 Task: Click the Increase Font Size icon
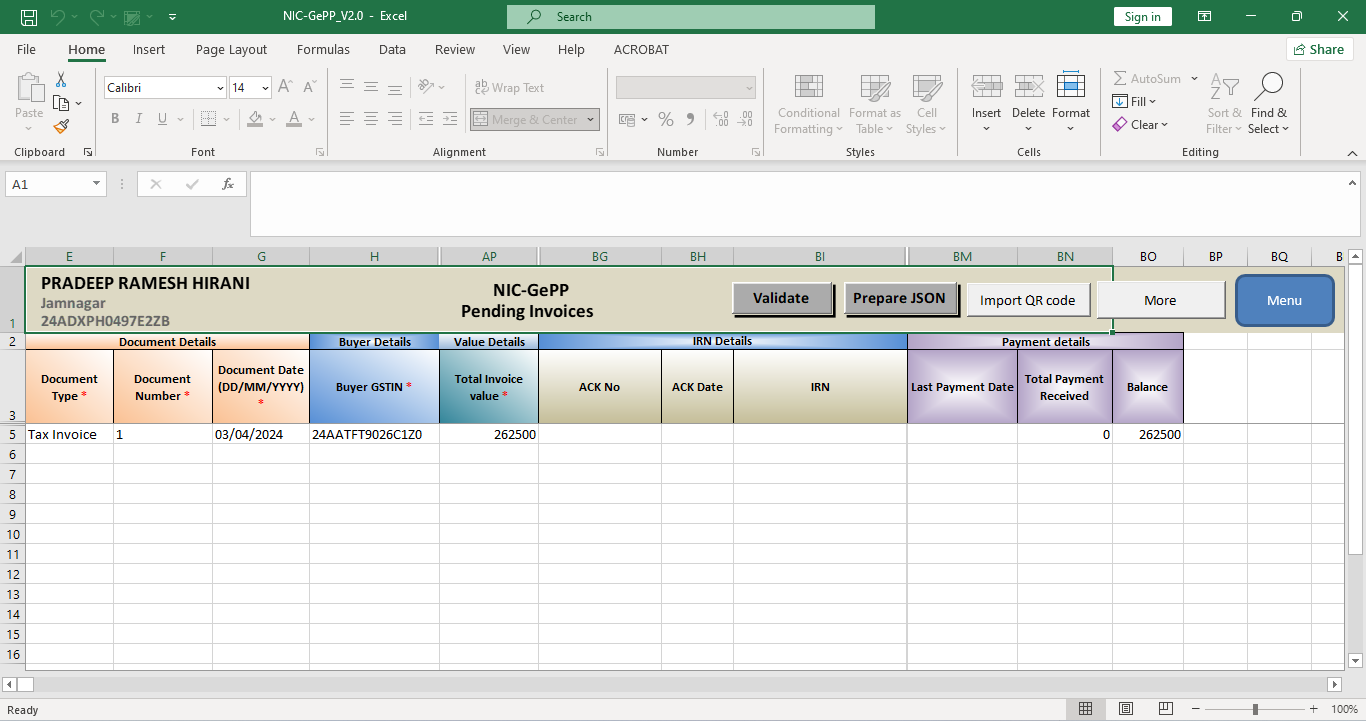pos(285,87)
